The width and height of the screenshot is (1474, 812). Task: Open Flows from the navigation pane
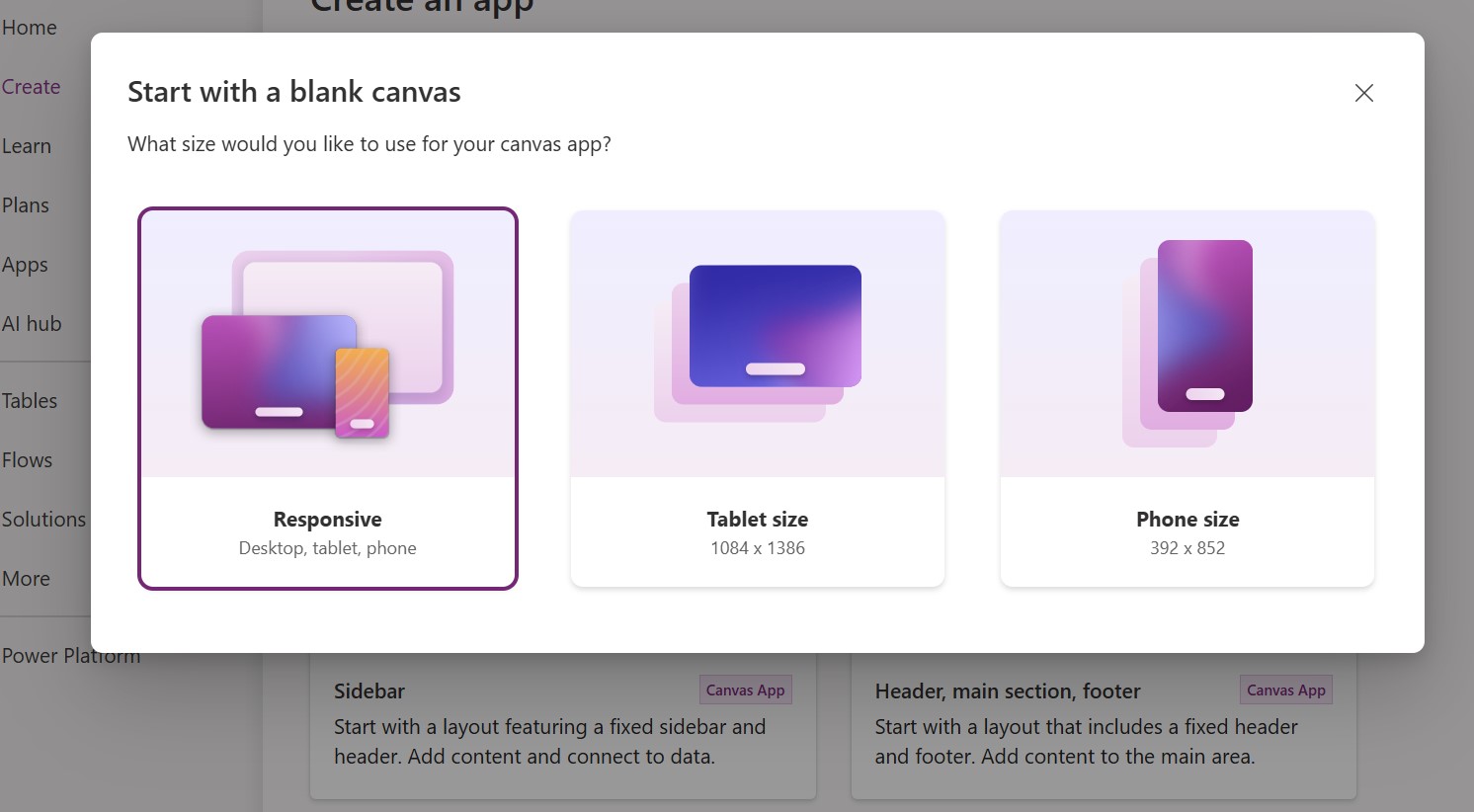coord(27,459)
